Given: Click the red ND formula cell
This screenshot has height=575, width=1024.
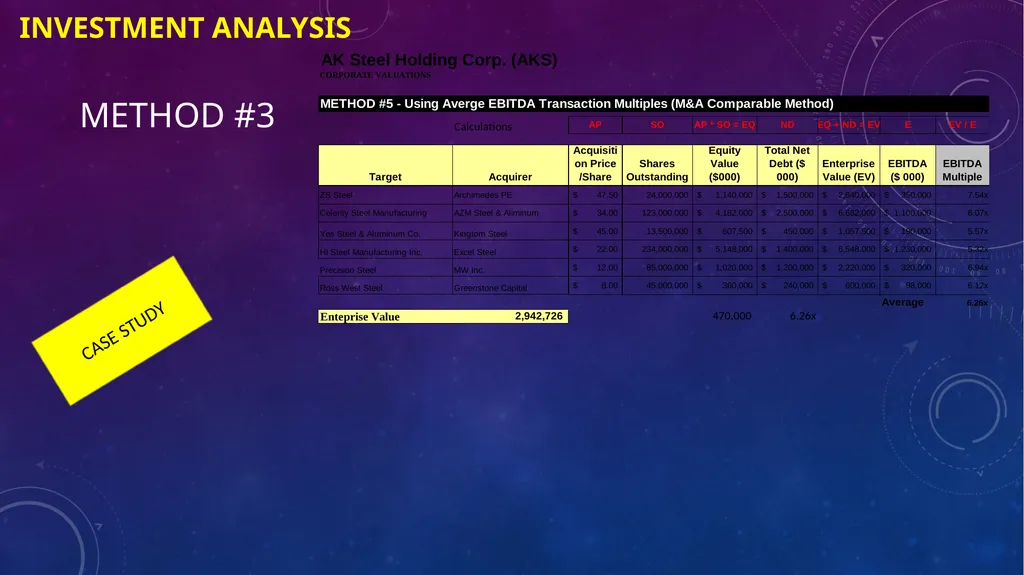Looking at the screenshot, I should pos(787,125).
